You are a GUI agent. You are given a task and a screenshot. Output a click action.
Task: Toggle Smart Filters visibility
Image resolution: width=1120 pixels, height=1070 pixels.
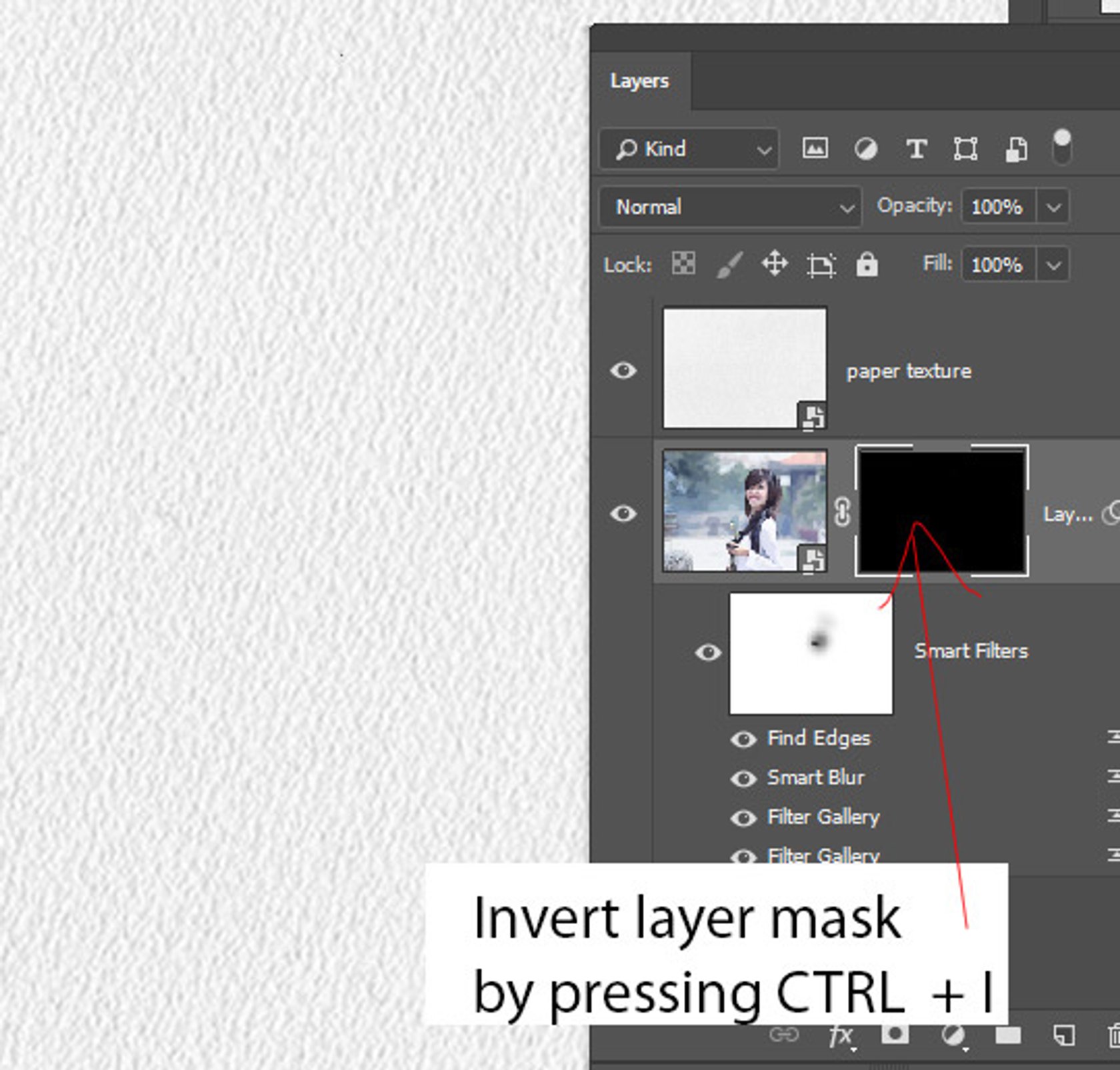(709, 653)
